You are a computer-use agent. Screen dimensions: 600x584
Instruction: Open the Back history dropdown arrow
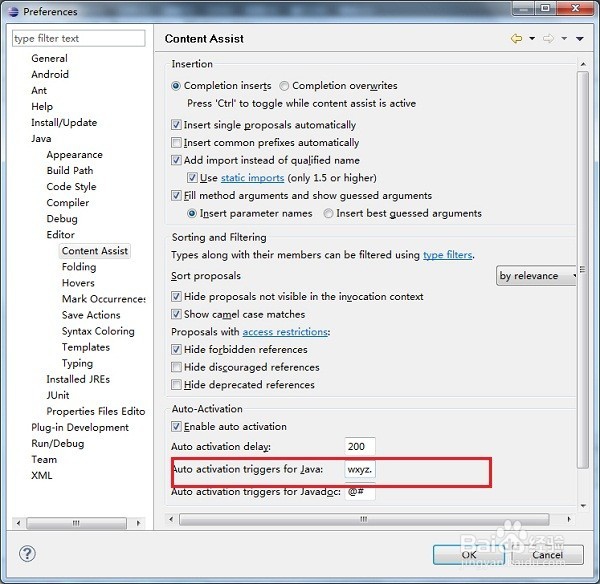pyautogui.click(x=532, y=39)
